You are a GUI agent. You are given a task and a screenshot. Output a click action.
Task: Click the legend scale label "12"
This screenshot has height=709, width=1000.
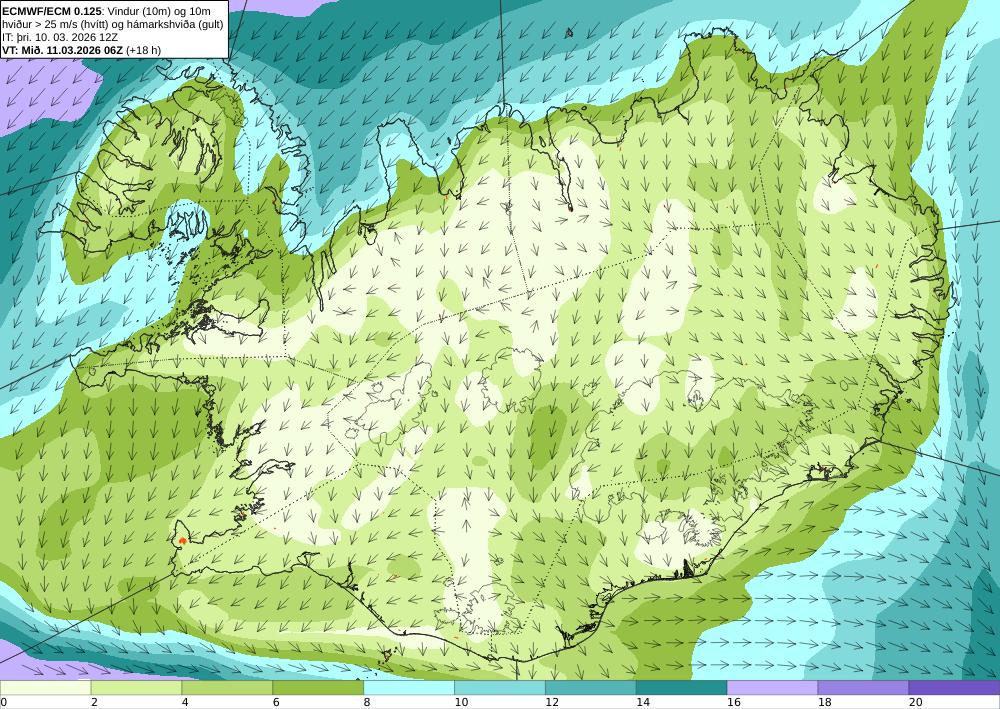click(552, 703)
